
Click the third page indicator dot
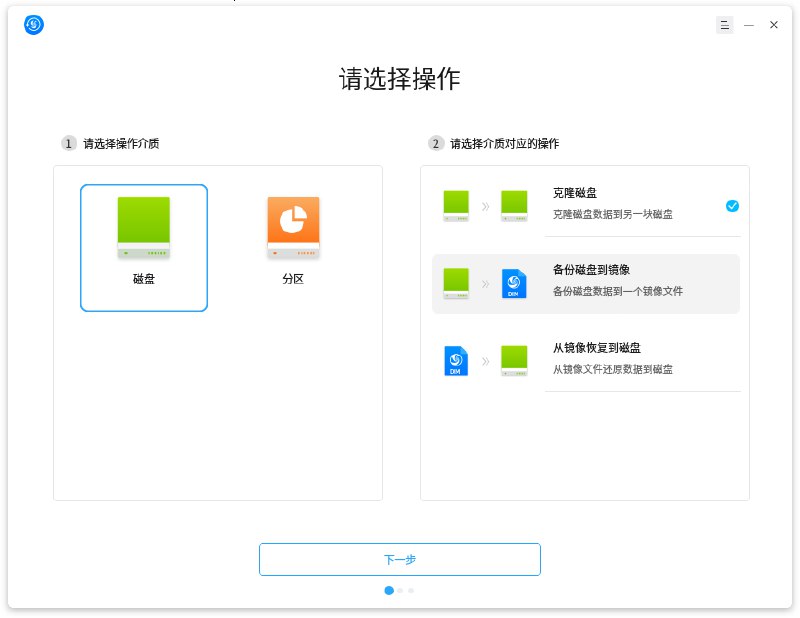tap(411, 590)
